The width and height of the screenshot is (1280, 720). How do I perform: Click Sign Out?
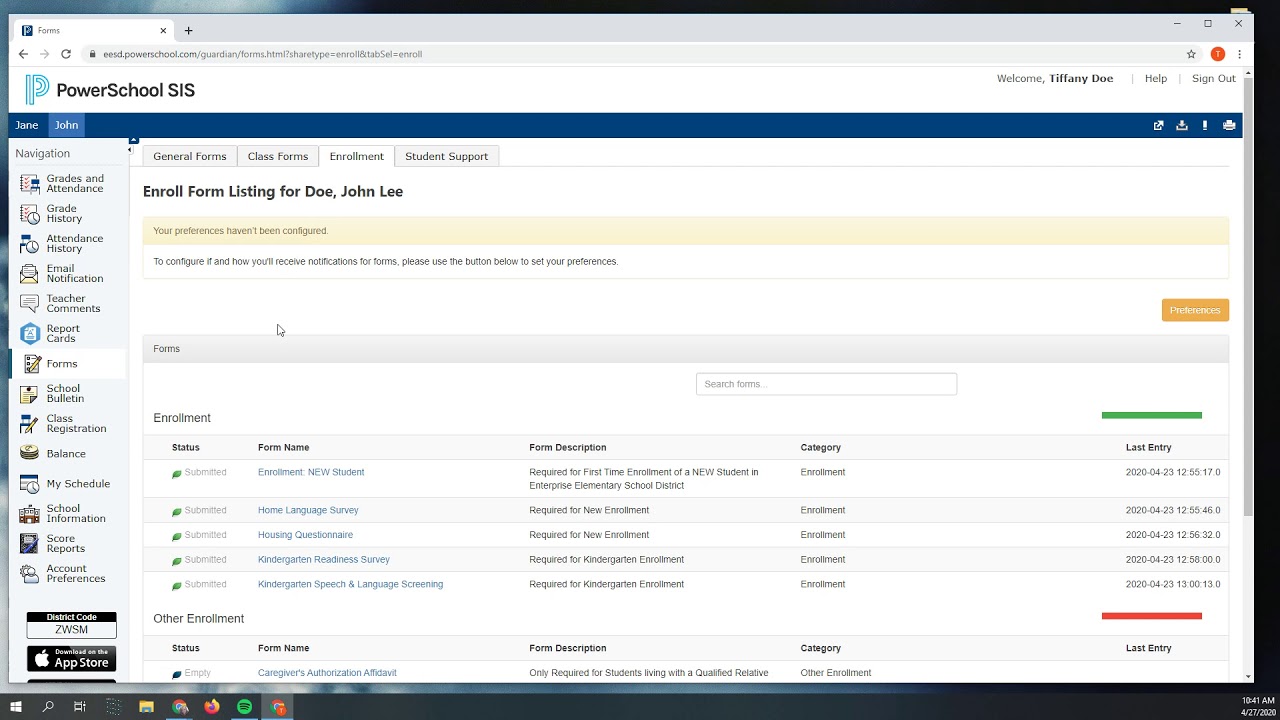click(1214, 78)
